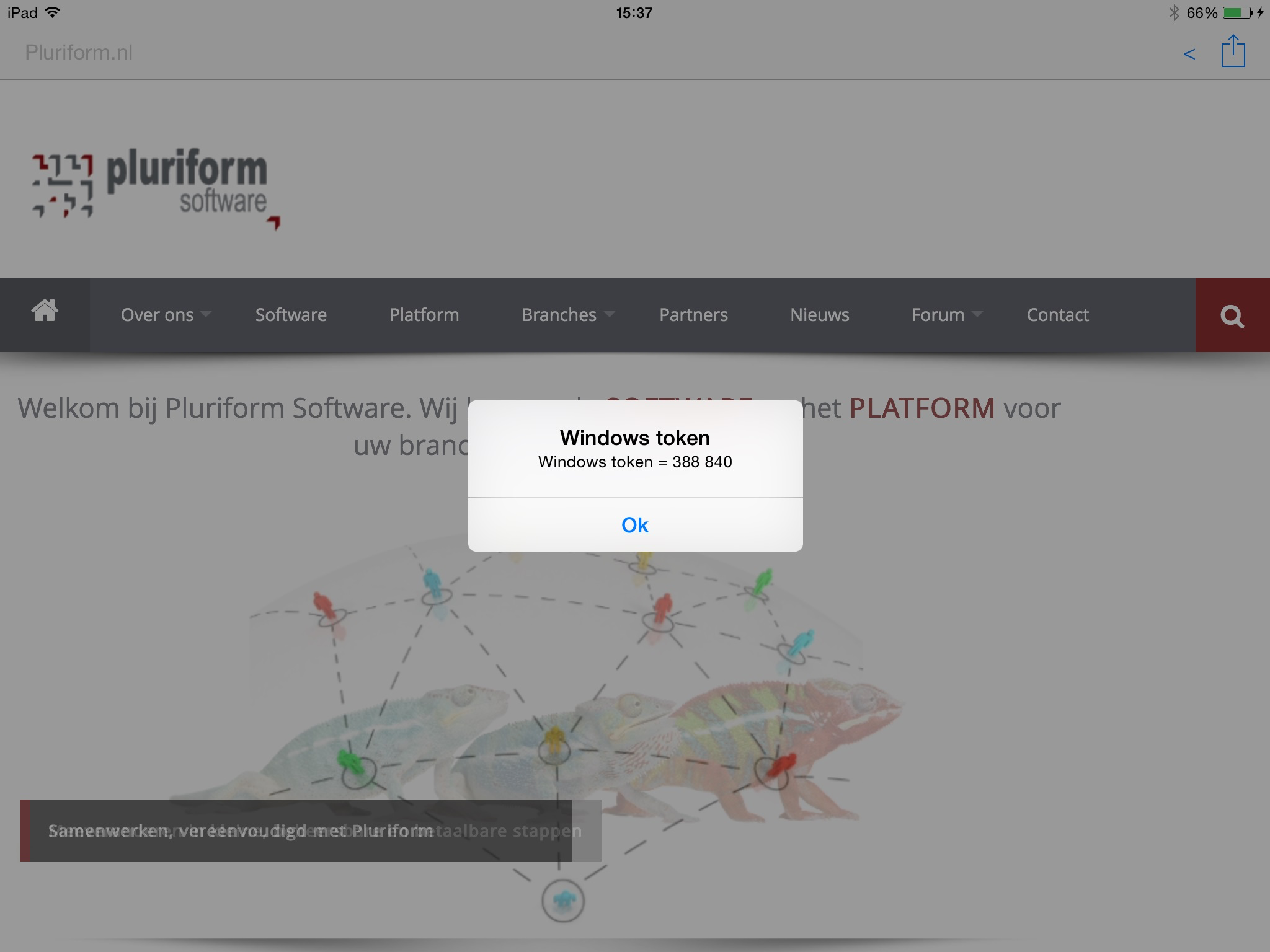Open the Forum menu item
This screenshot has height=952, width=1270.
click(938, 315)
